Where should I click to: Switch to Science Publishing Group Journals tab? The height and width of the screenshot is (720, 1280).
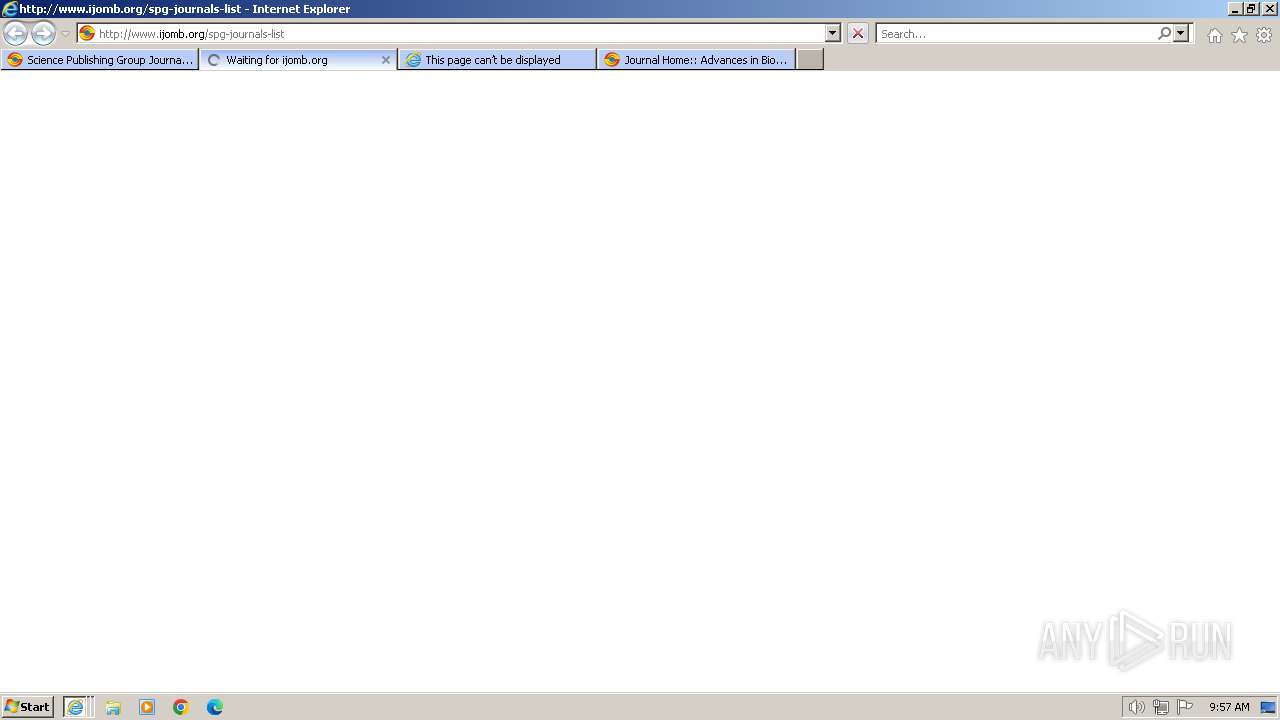coord(99,60)
